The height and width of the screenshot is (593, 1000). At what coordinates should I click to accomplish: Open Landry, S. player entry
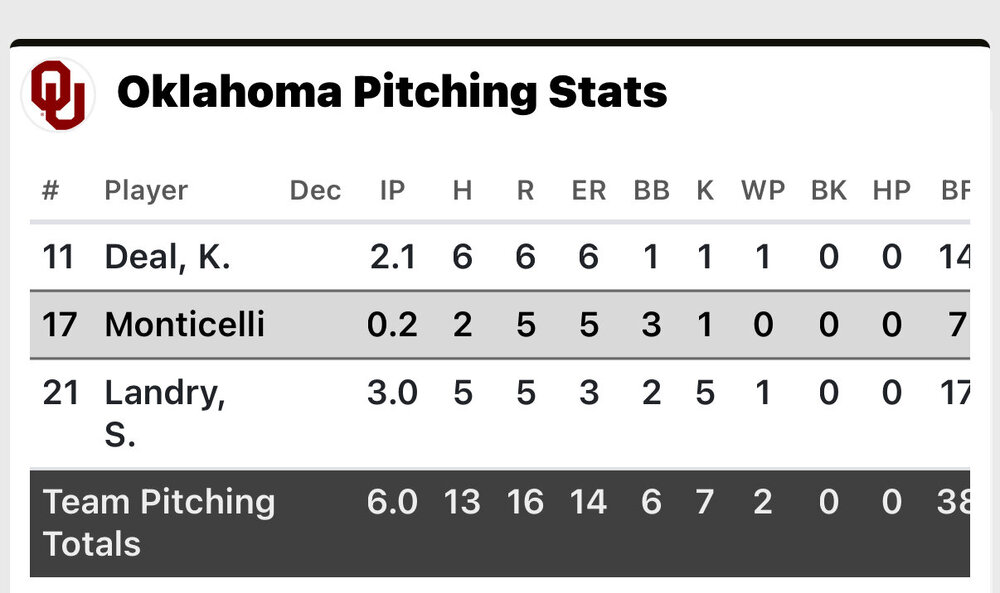(x=165, y=413)
